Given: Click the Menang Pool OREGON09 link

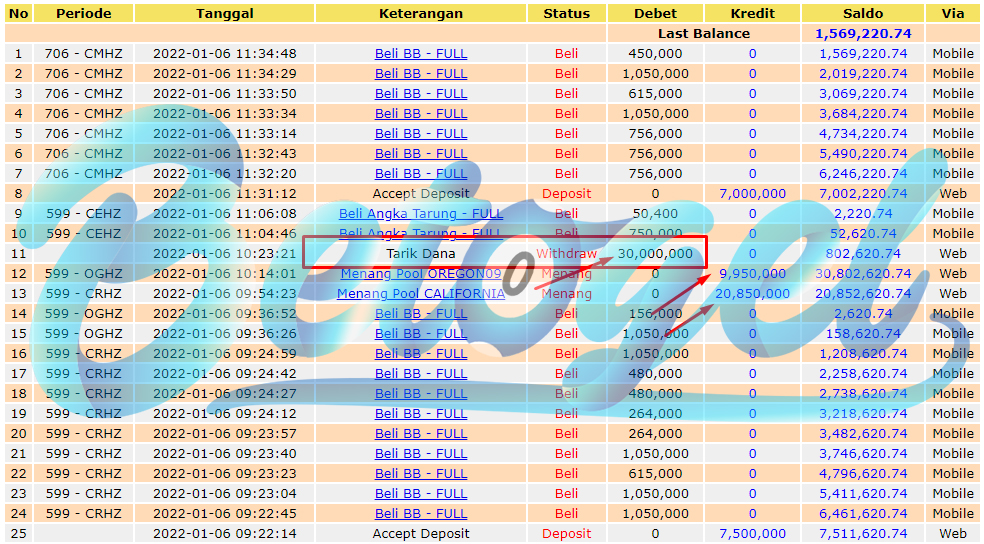Looking at the screenshot, I should tap(420, 274).
